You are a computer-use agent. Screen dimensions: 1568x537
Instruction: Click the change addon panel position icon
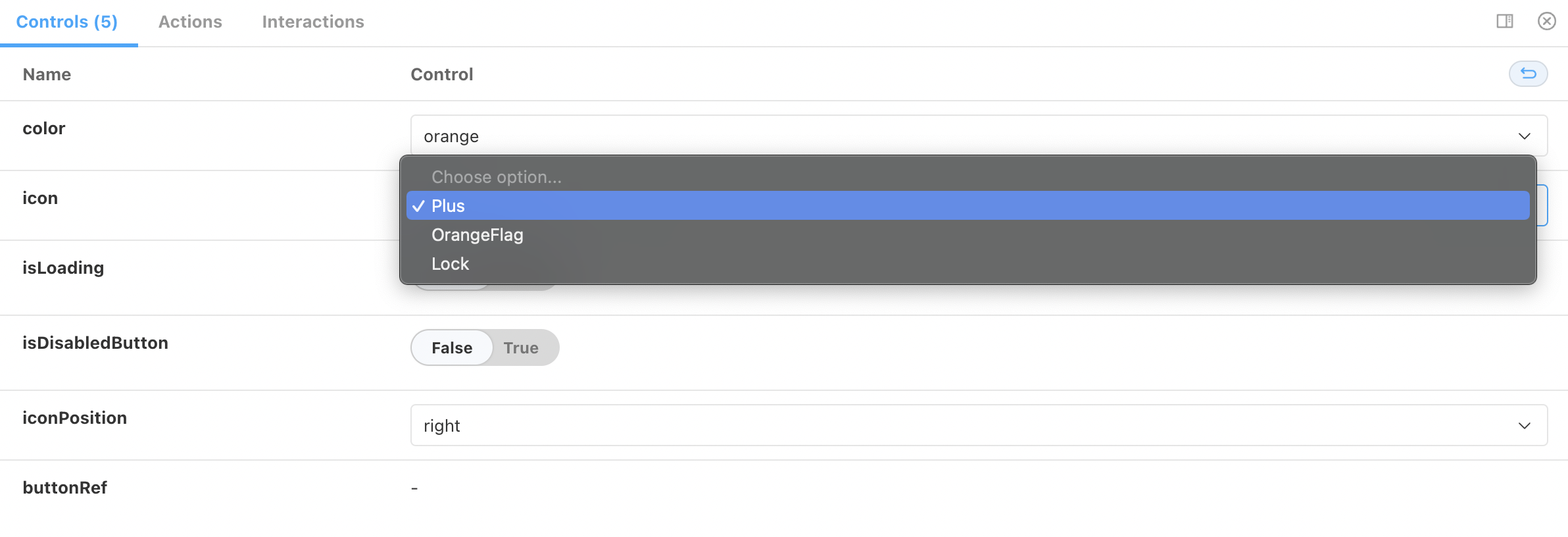click(1506, 21)
